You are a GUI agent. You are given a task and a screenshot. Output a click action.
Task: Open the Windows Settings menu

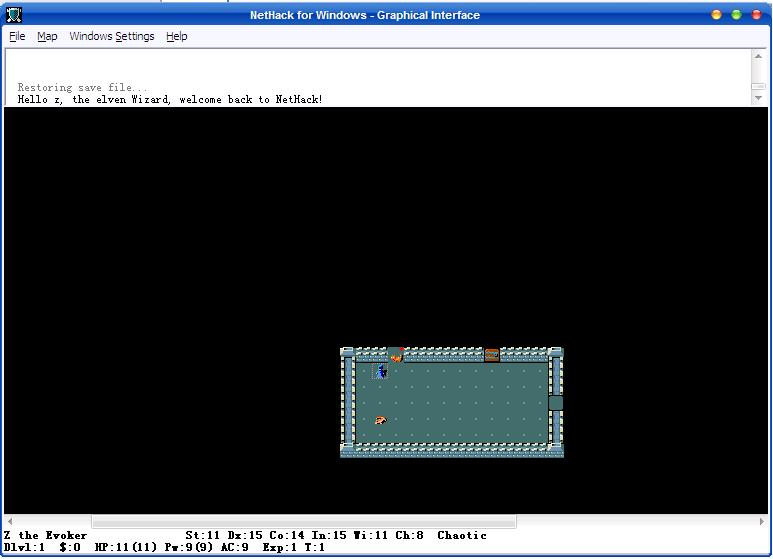(x=112, y=36)
